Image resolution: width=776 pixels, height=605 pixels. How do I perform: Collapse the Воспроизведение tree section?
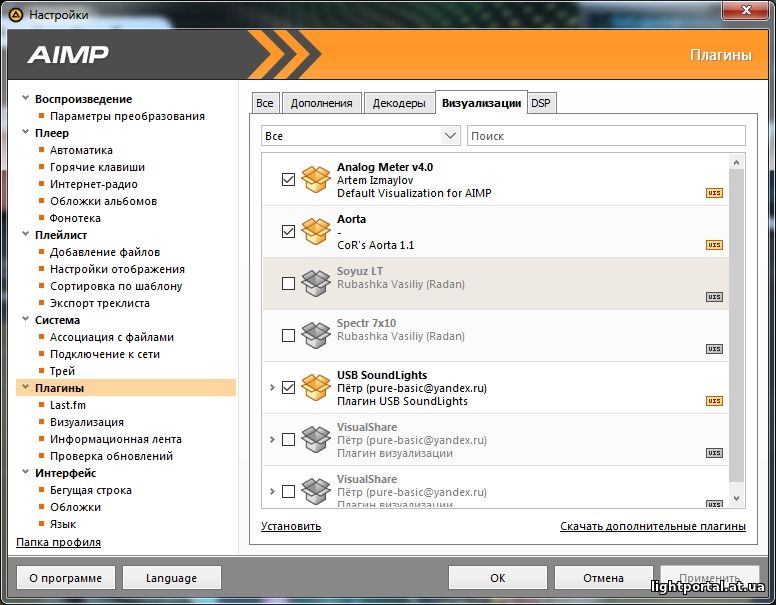coord(25,99)
